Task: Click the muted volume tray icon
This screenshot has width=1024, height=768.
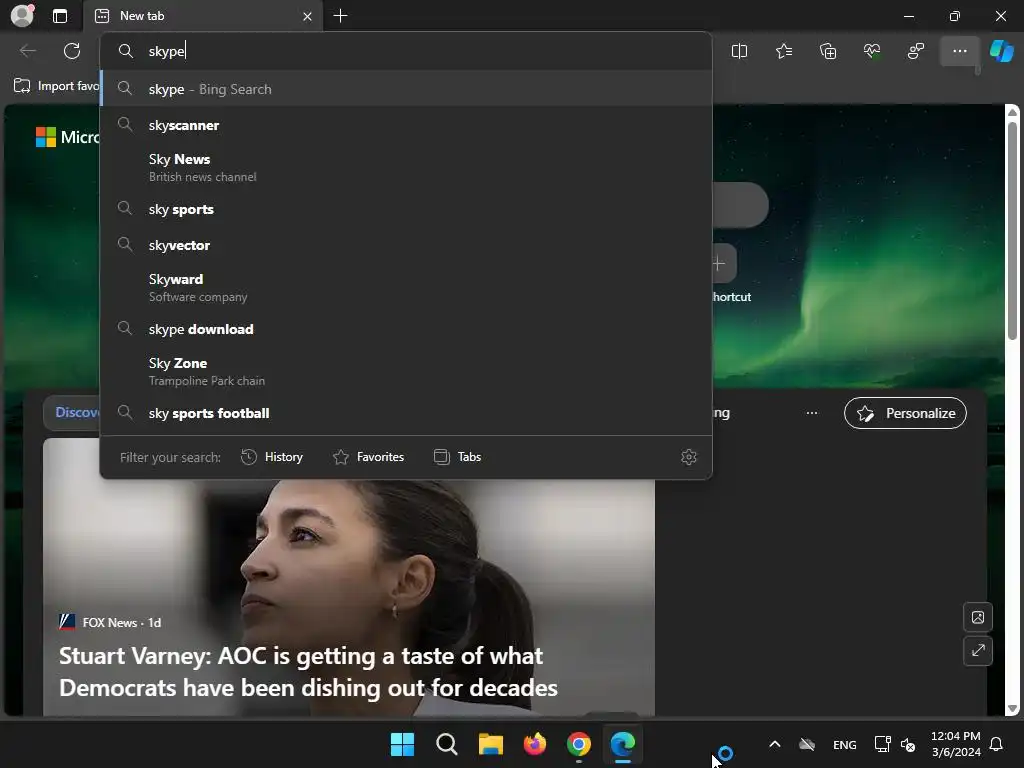Action: (908, 744)
